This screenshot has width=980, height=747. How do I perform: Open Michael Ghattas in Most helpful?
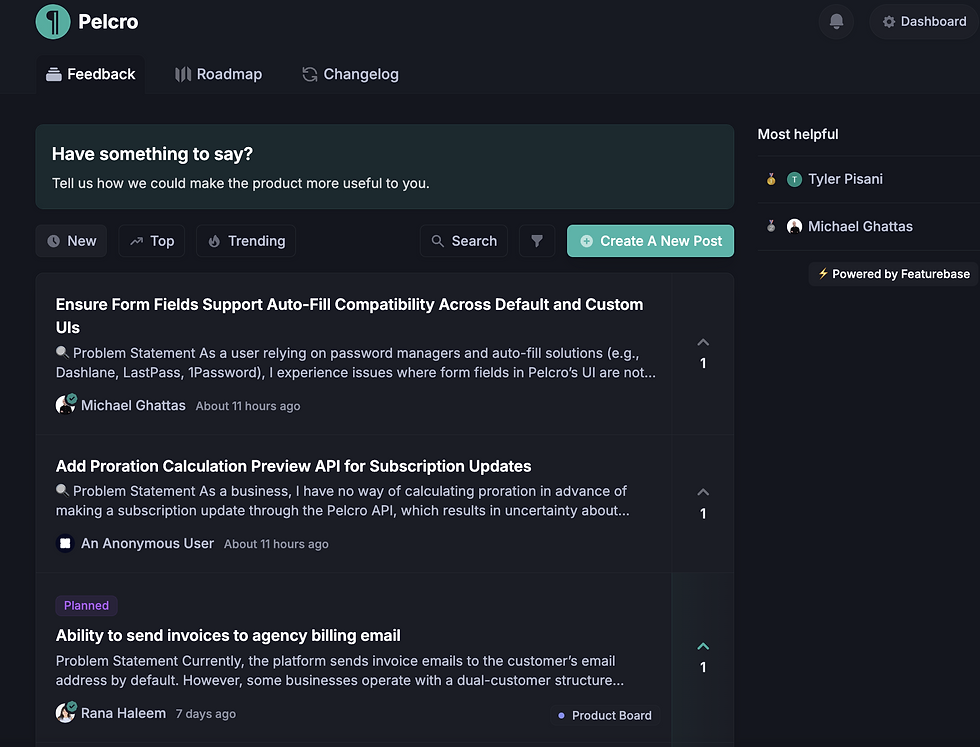point(860,226)
